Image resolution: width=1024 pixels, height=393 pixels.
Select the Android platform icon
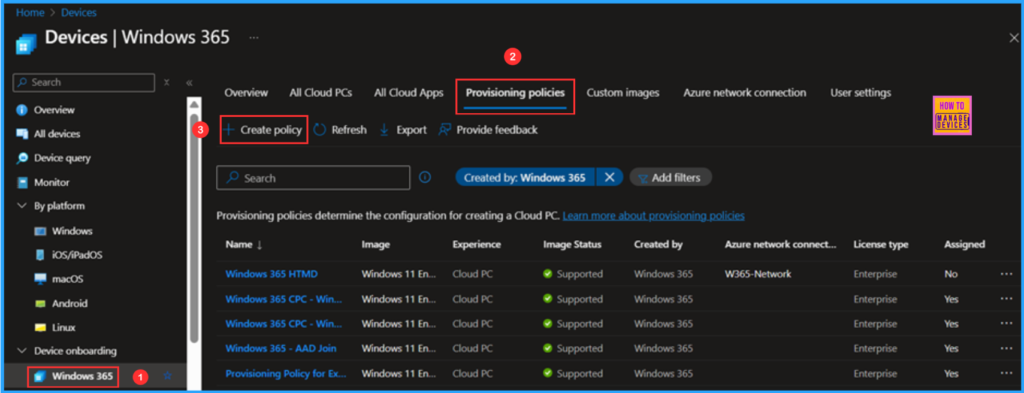click(40, 304)
